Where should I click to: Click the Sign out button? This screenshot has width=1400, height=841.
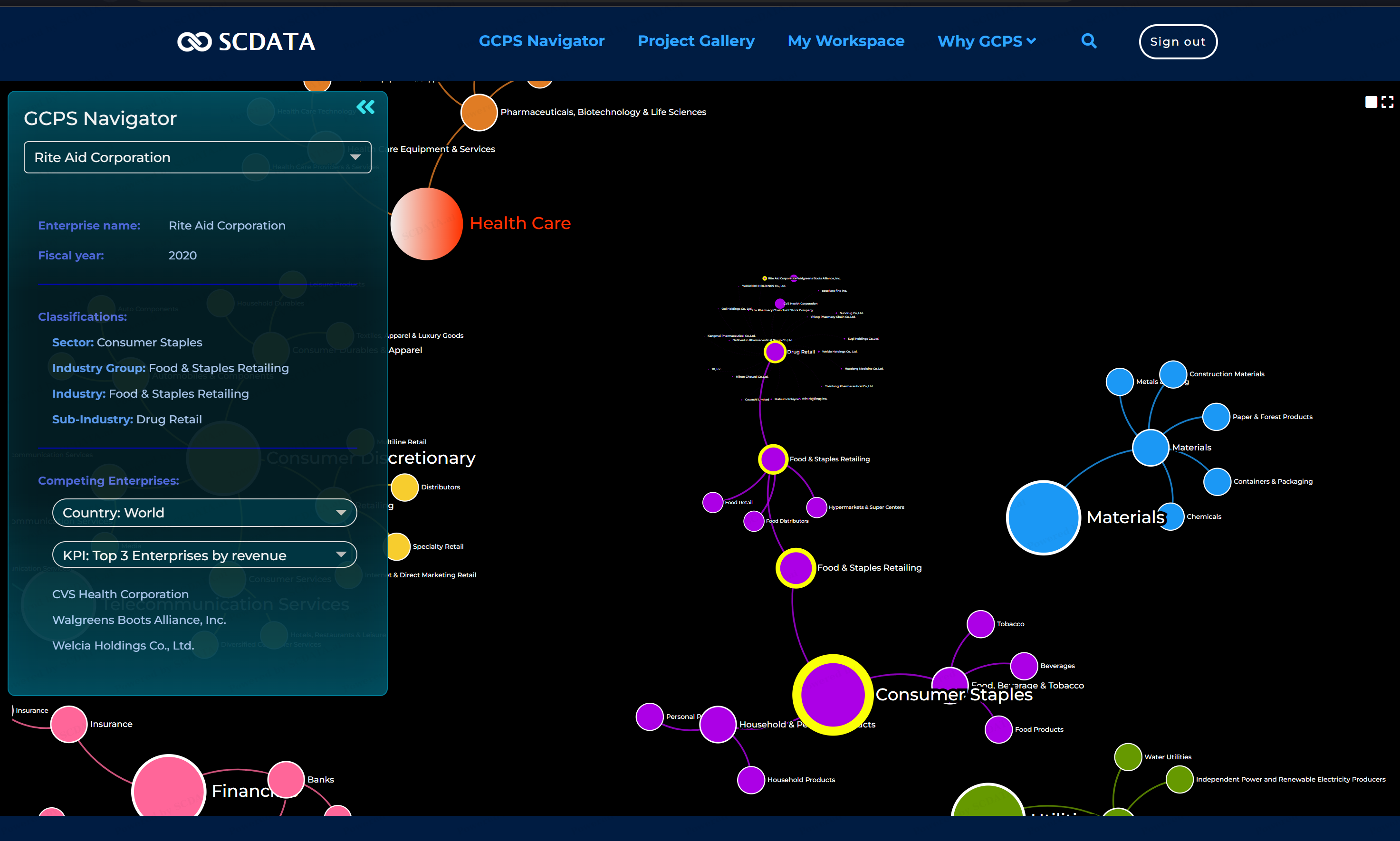tap(1177, 41)
